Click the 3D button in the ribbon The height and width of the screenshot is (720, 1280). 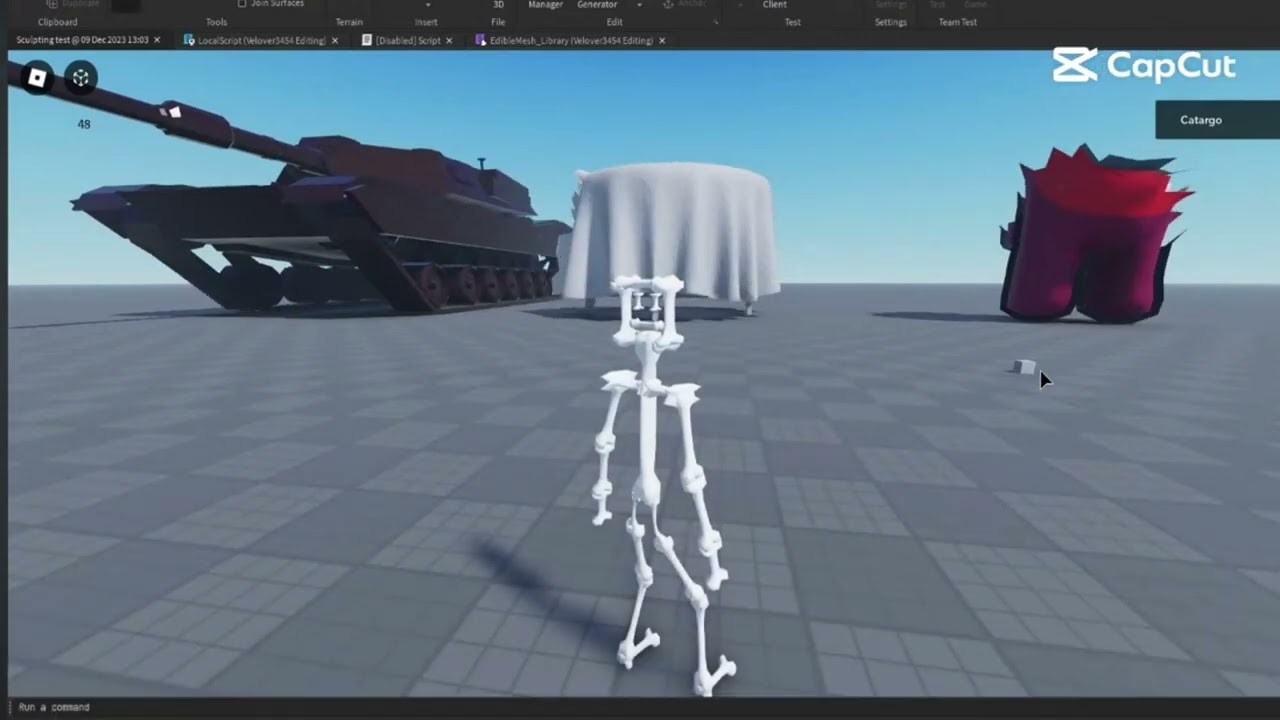[498, 5]
